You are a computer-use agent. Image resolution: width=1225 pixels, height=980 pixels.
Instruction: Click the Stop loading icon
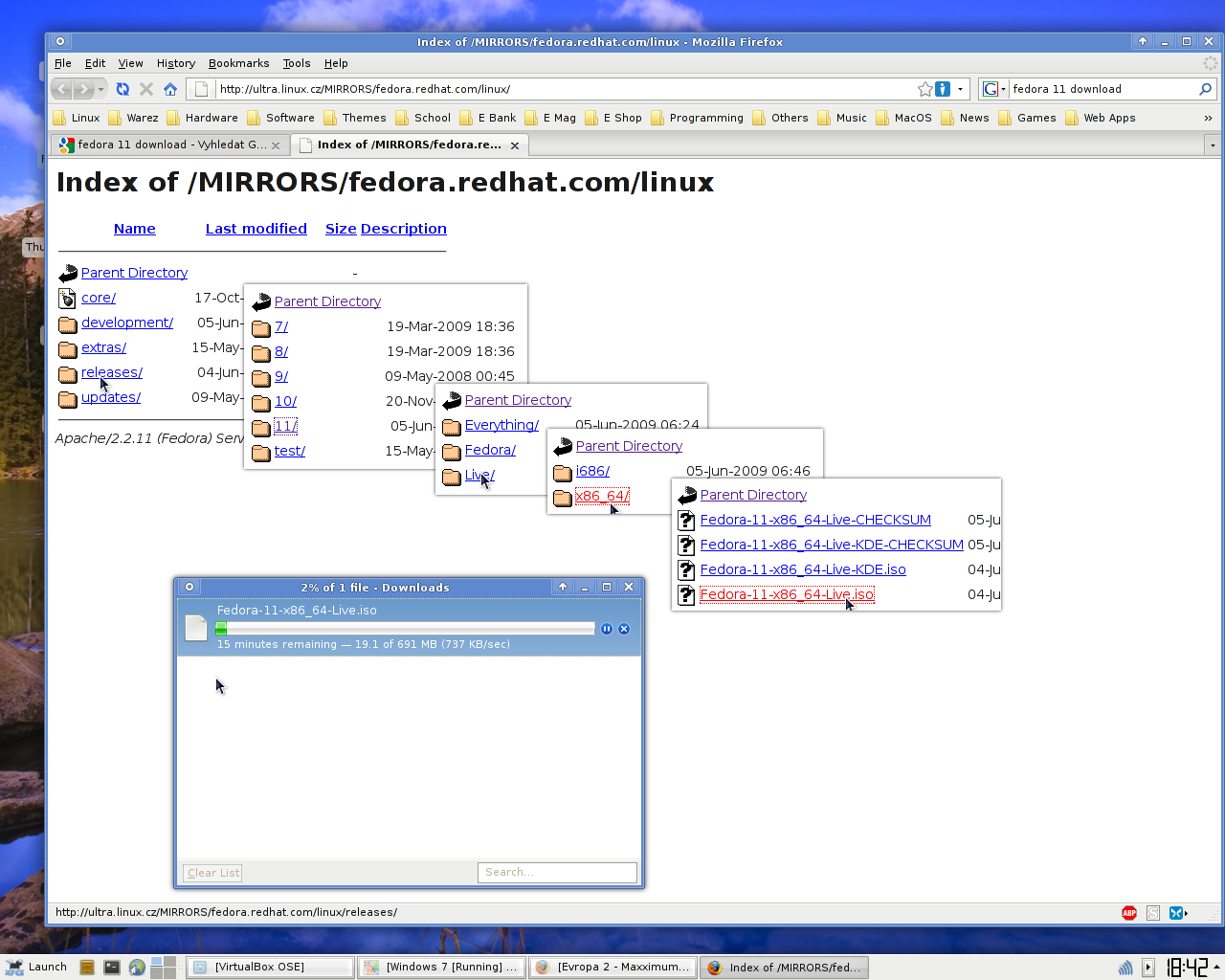[146, 89]
